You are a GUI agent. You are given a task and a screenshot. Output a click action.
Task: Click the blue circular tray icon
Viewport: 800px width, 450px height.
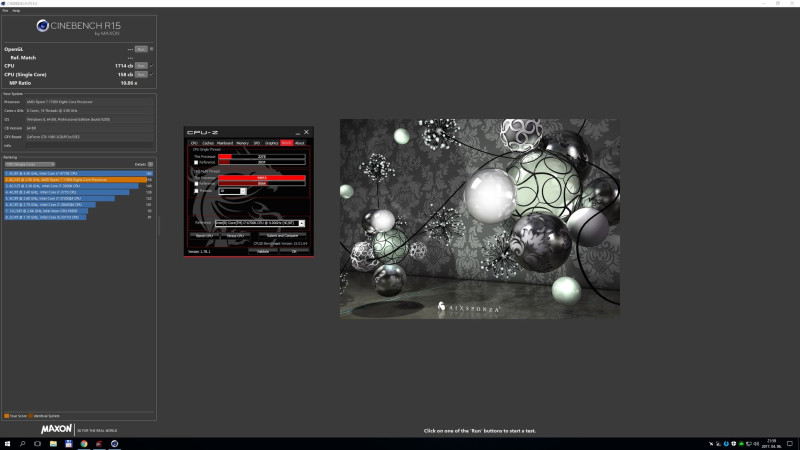[x=726, y=444]
